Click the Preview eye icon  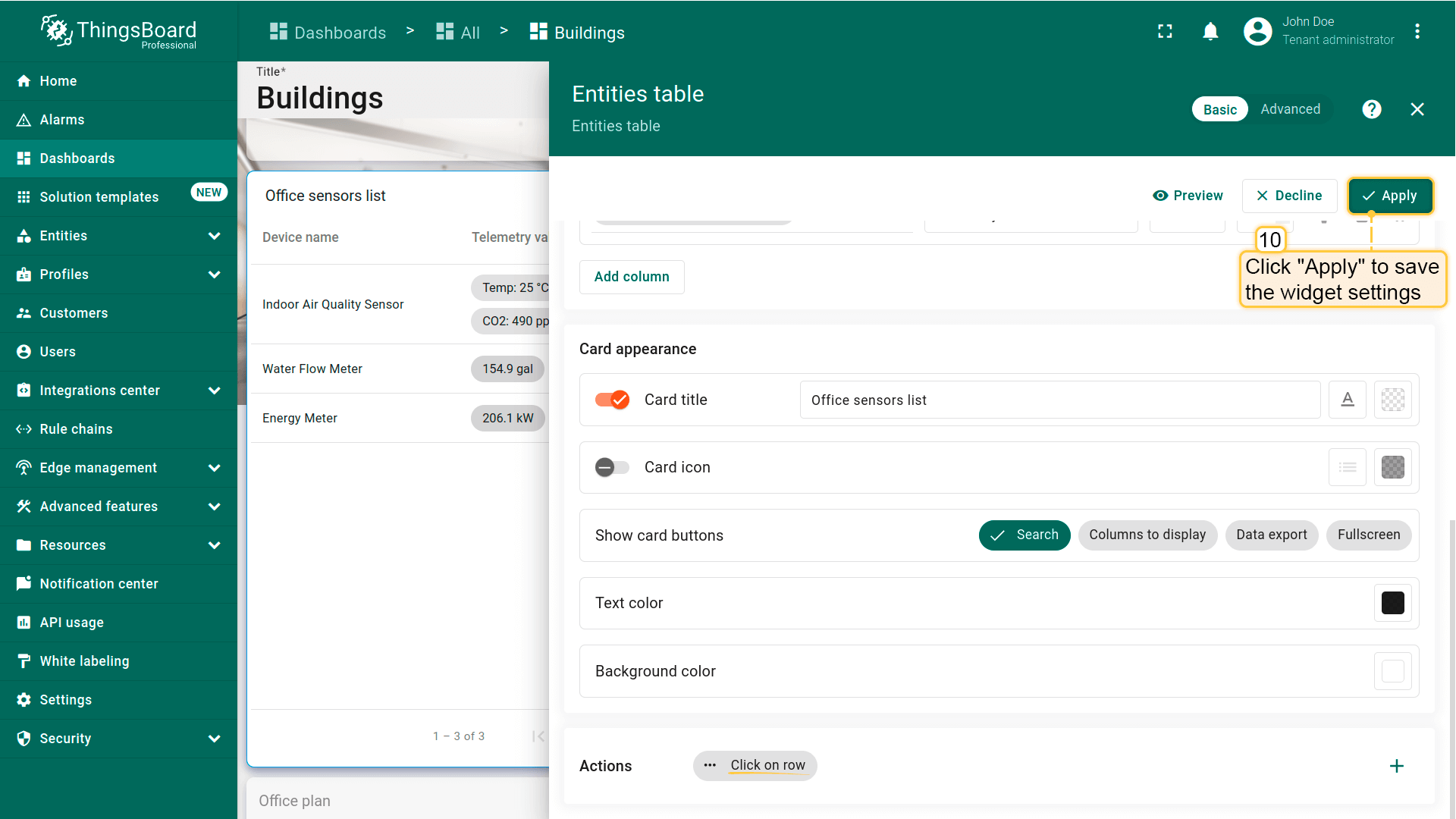[x=1160, y=196]
